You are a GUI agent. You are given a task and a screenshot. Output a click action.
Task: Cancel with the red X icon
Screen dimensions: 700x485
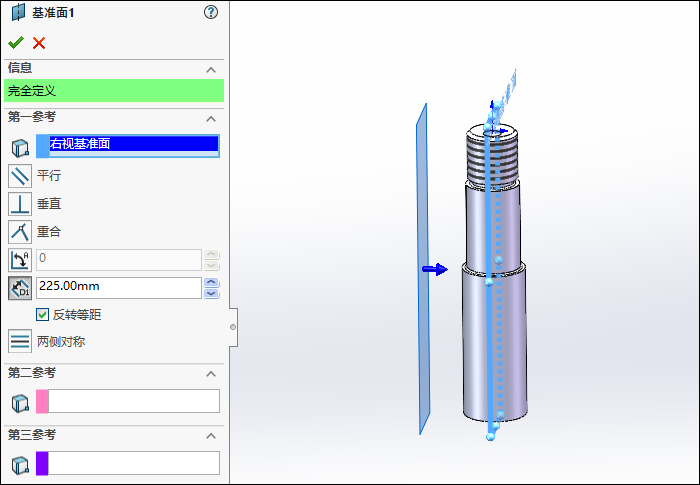(x=39, y=43)
